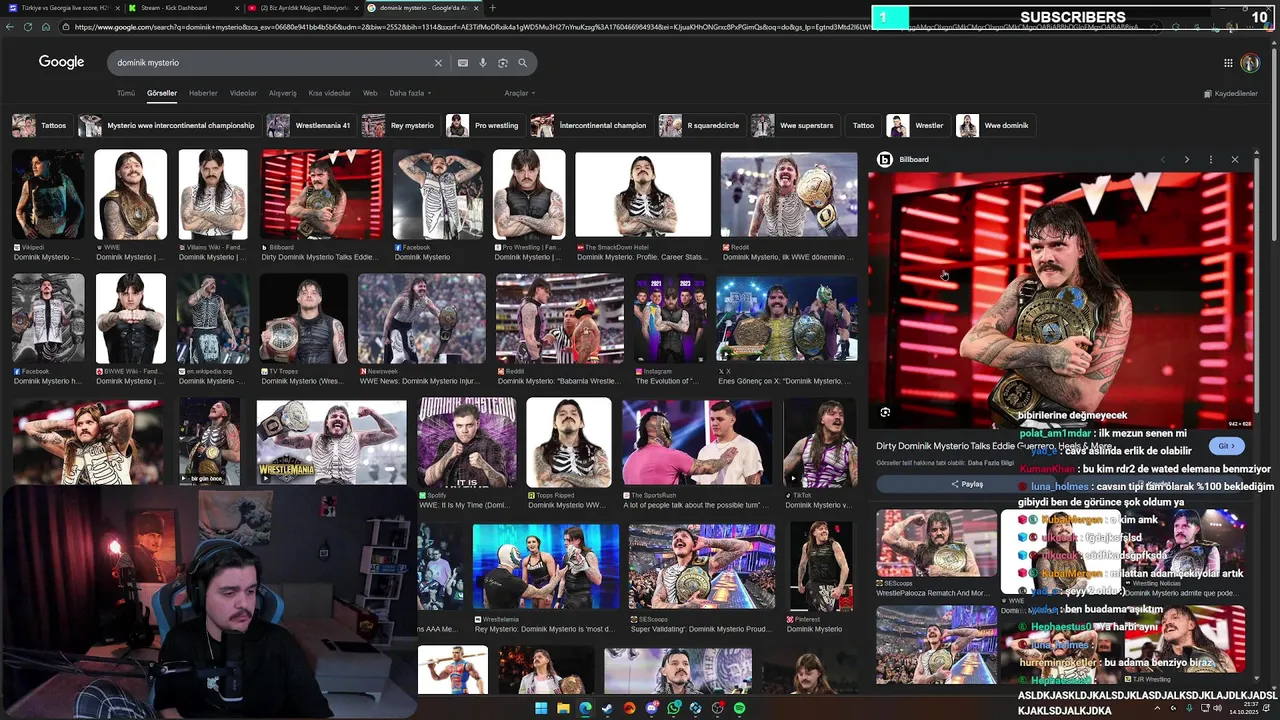
Task: Open Kaydedilenler saved items
Action: point(1231,93)
